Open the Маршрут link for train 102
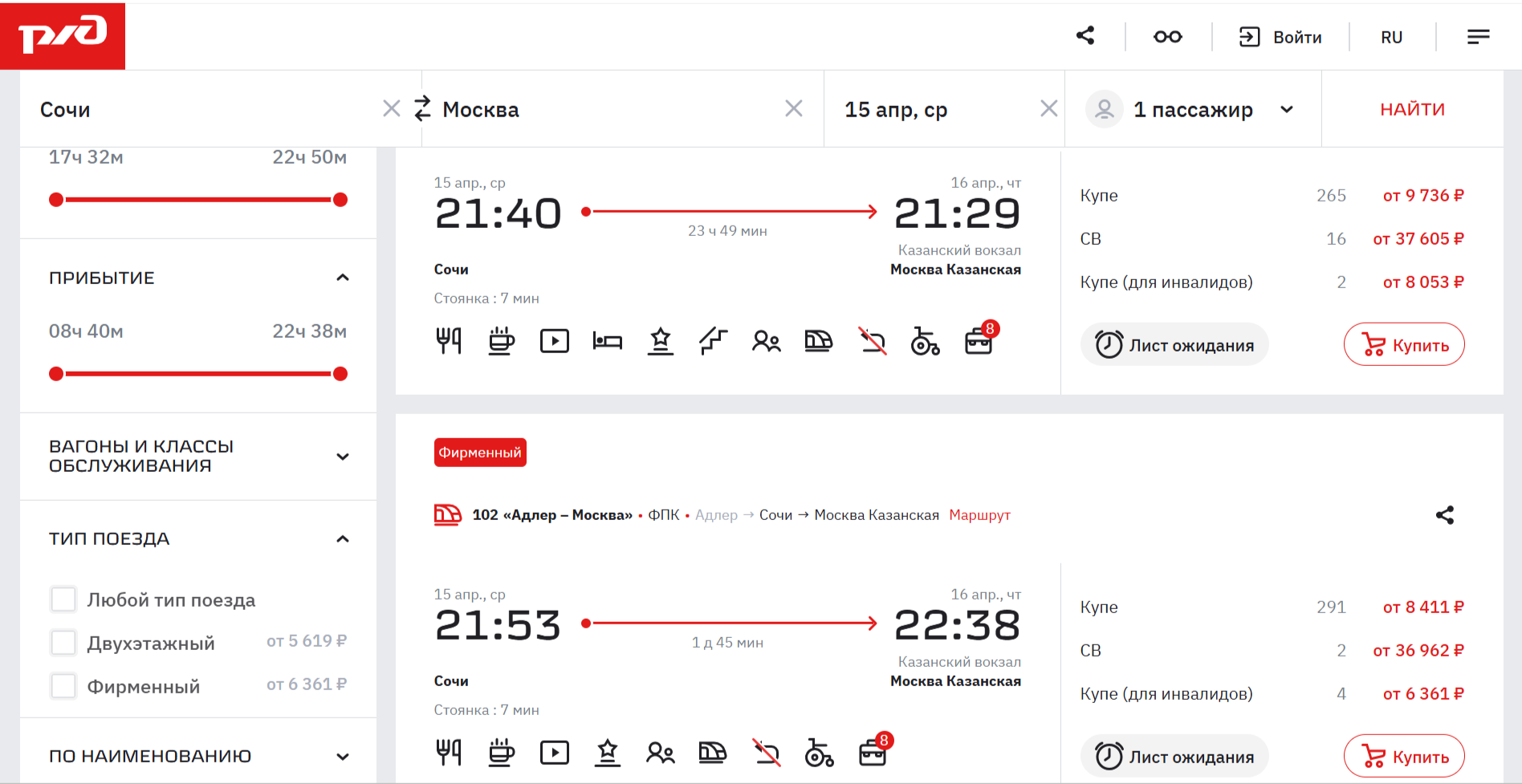This screenshot has width=1522, height=784. pyautogui.click(x=979, y=515)
